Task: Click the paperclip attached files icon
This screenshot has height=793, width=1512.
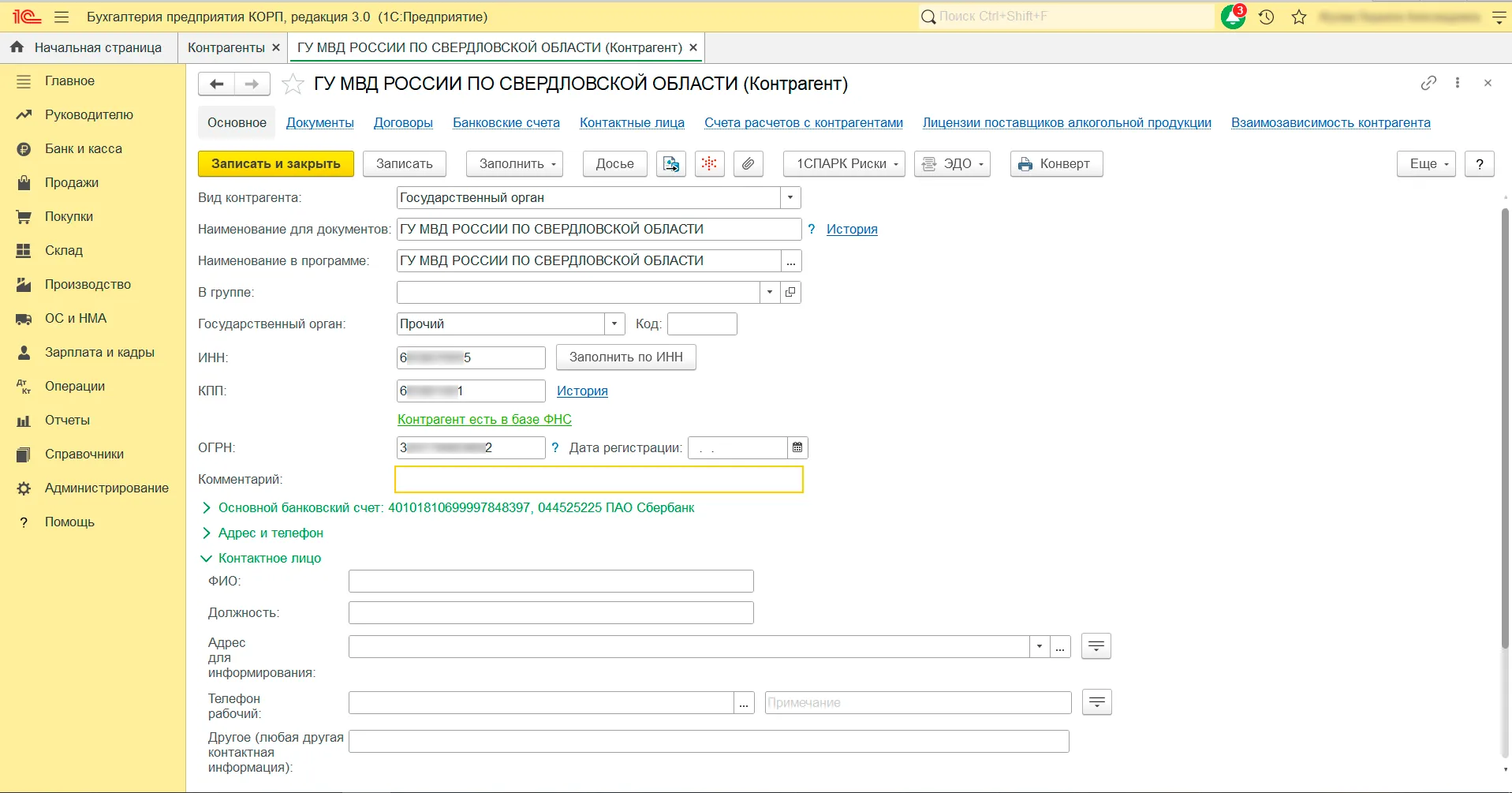Action: point(748,163)
